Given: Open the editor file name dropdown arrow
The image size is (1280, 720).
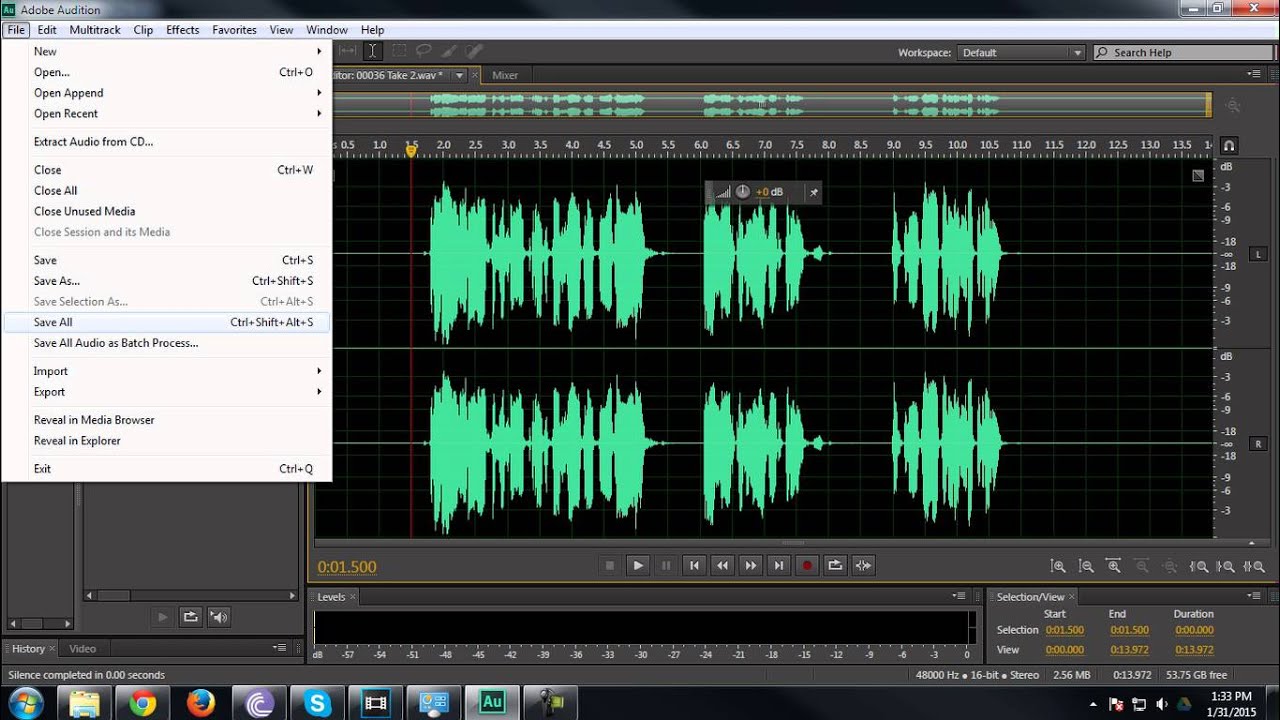Looking at the screenshot, I should tap(460, 75).
